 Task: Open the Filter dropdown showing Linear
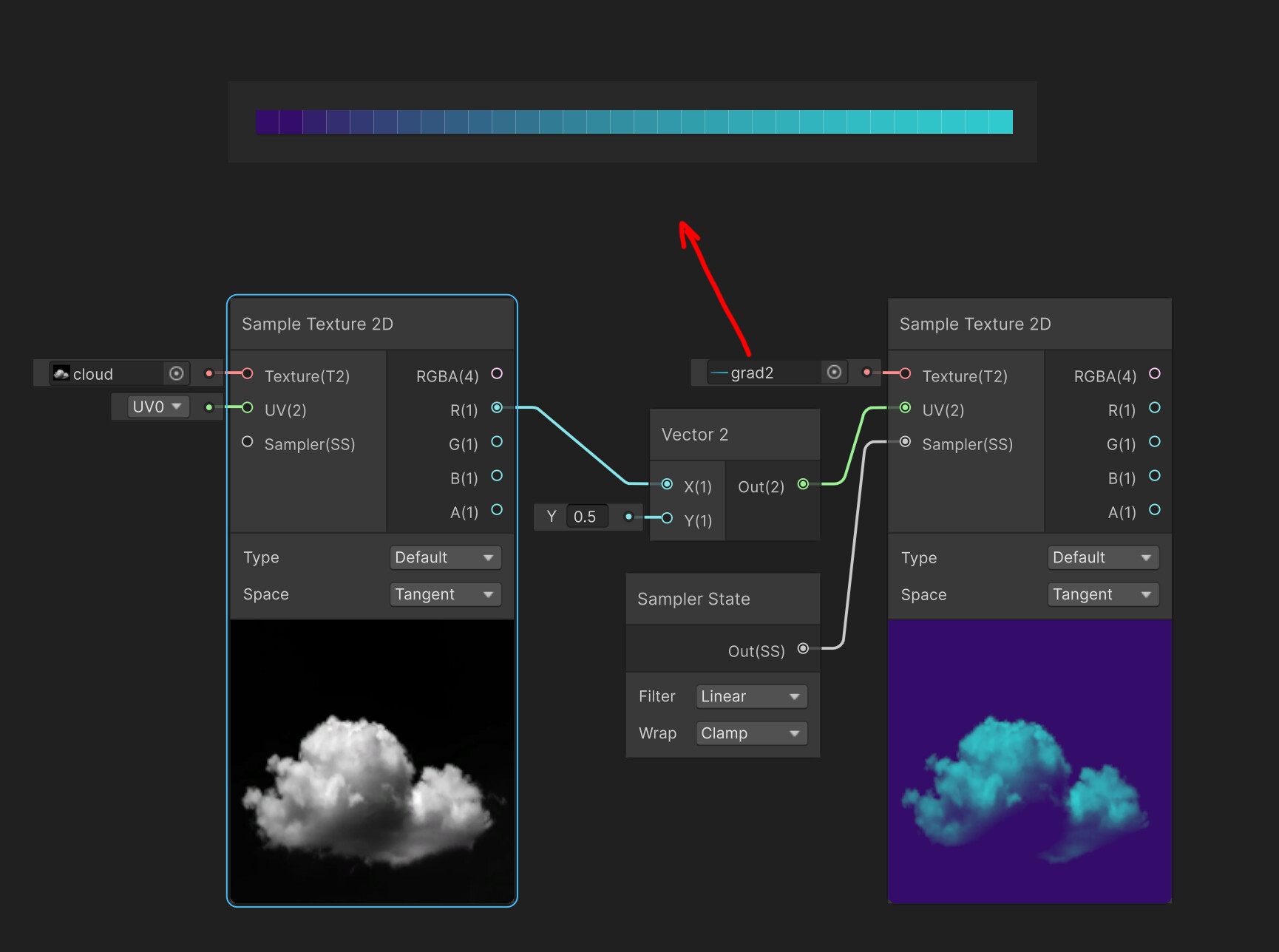tap(750, 696)
